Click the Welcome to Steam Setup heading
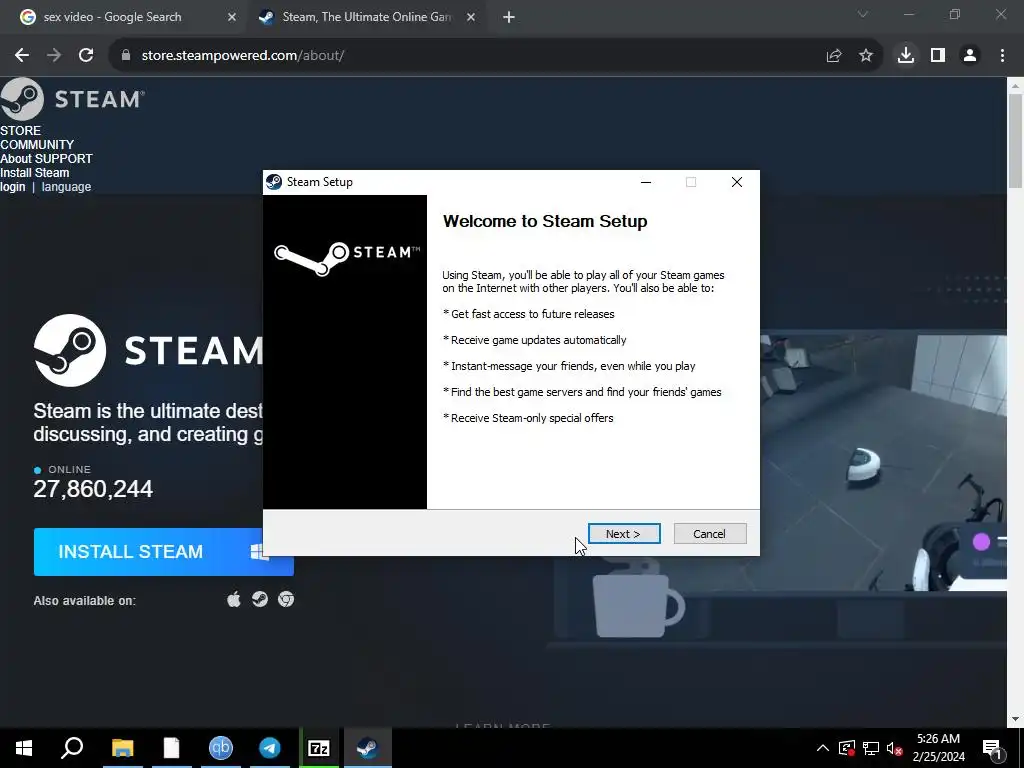This screenshot has height=768, width=1024. pos(545,221)
